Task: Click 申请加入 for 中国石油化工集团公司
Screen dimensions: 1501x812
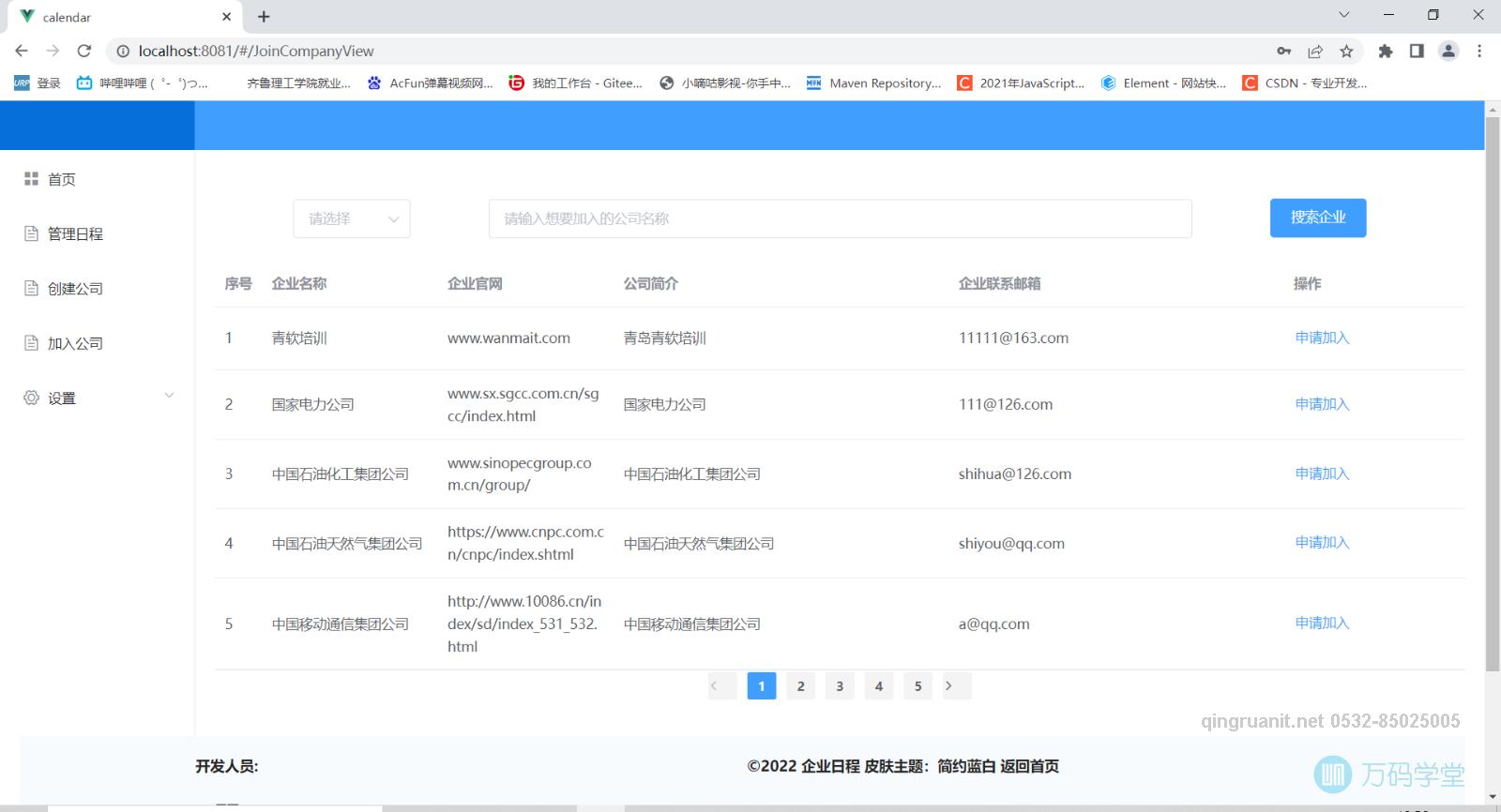Action: click(x=1322, y=474)
